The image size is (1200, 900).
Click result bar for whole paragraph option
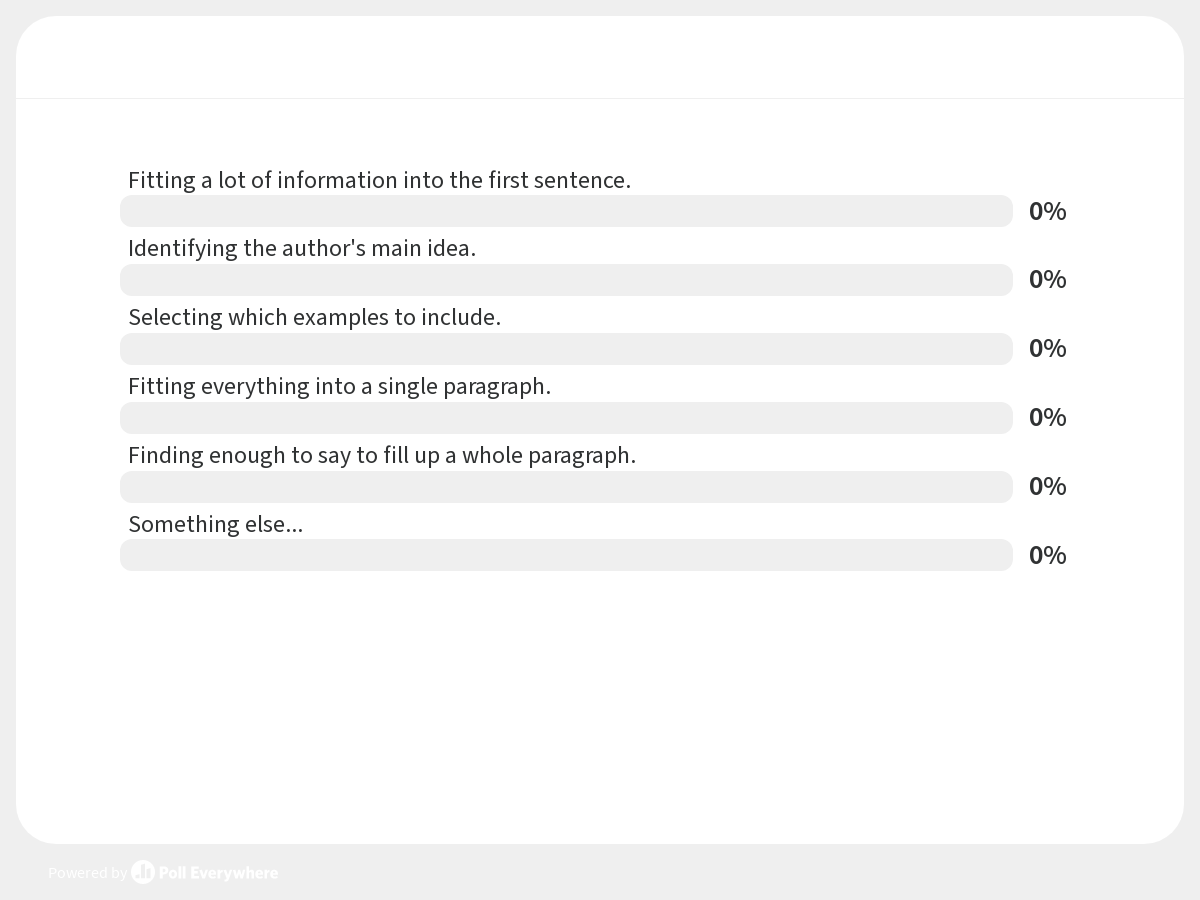pyautogui.click(x=566, y=487)
